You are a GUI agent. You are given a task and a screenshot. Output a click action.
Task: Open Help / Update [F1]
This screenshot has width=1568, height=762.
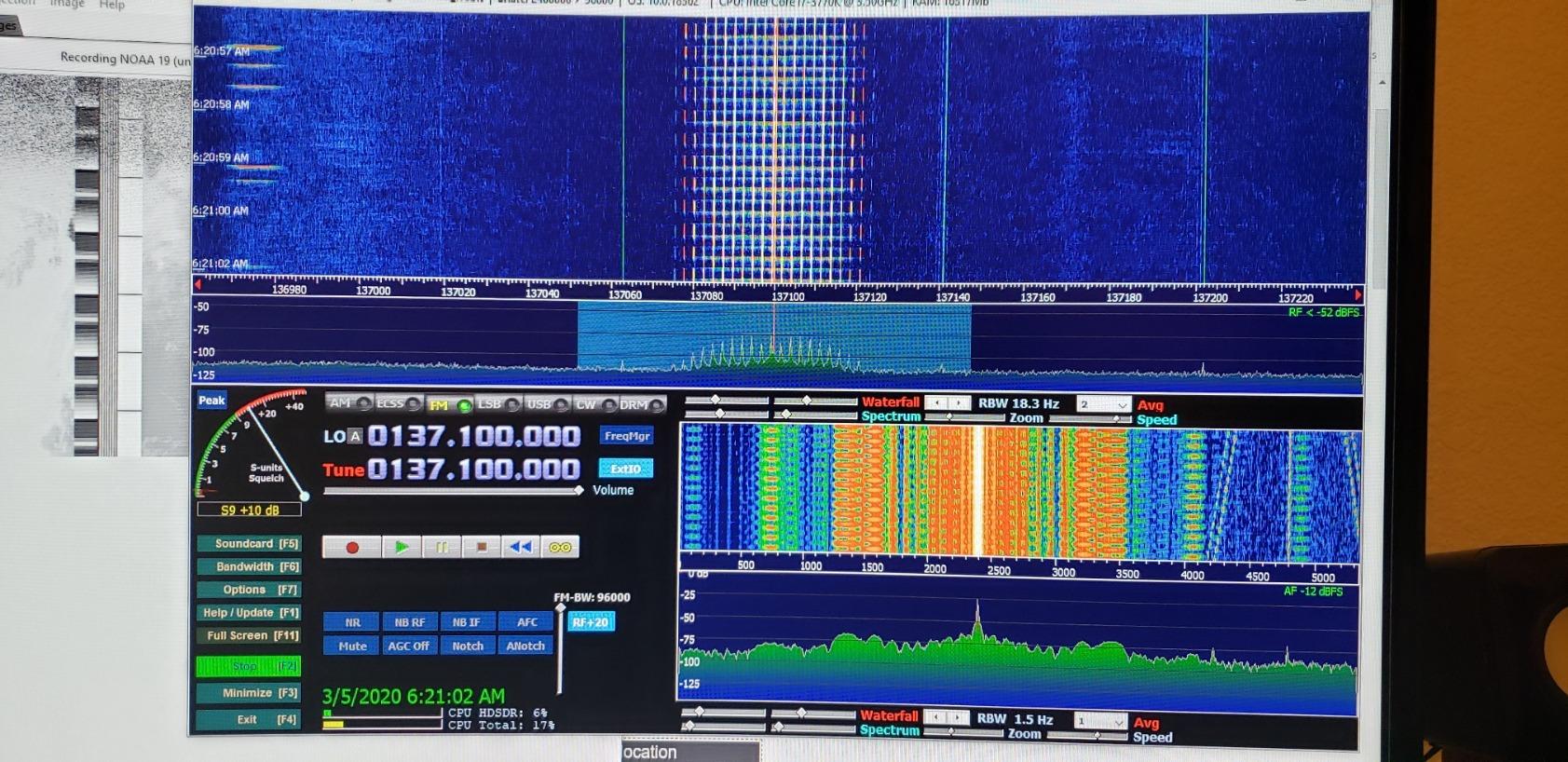(x=248, y=613)
